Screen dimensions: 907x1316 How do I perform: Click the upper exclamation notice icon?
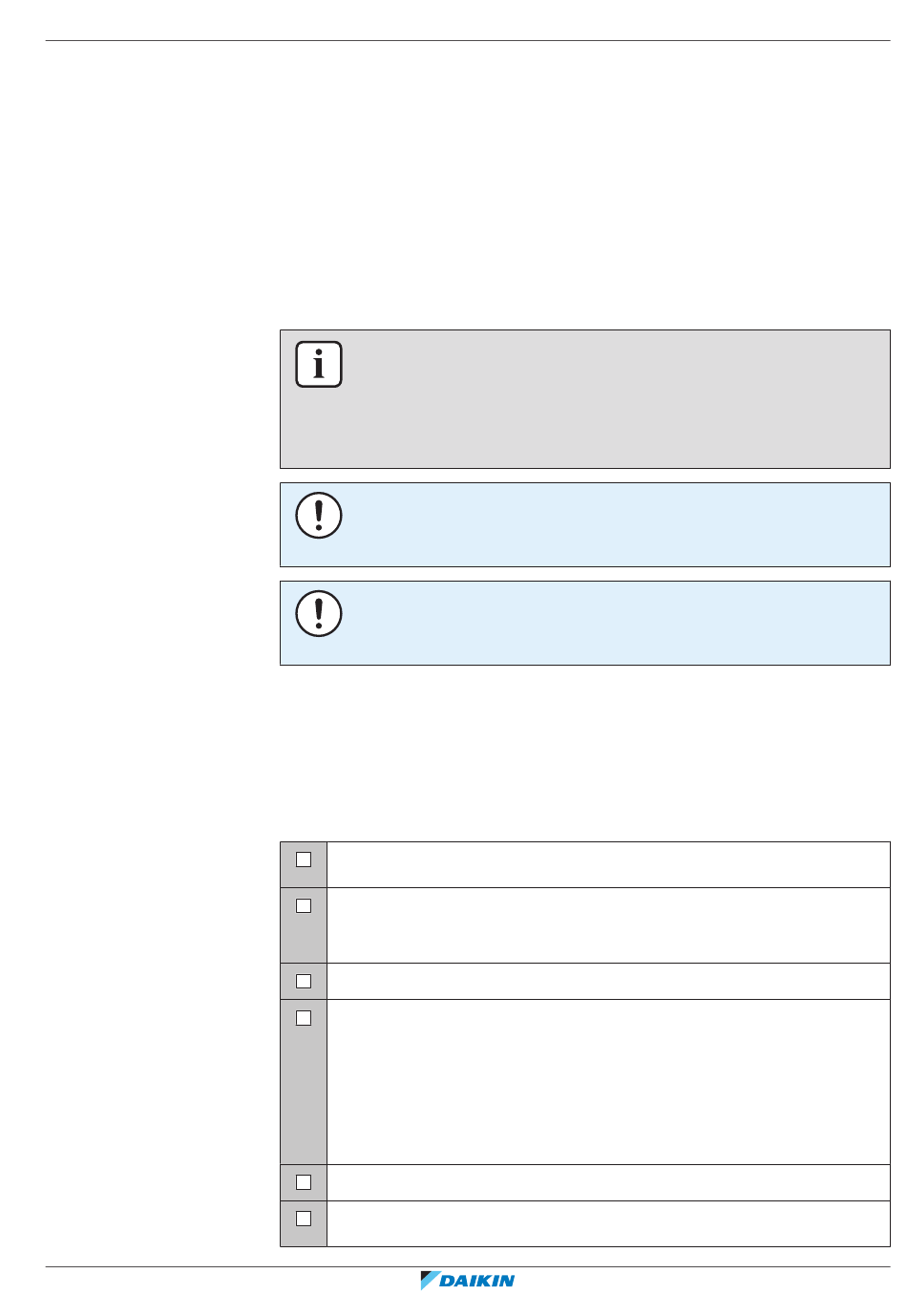click(x=319, y=516)
